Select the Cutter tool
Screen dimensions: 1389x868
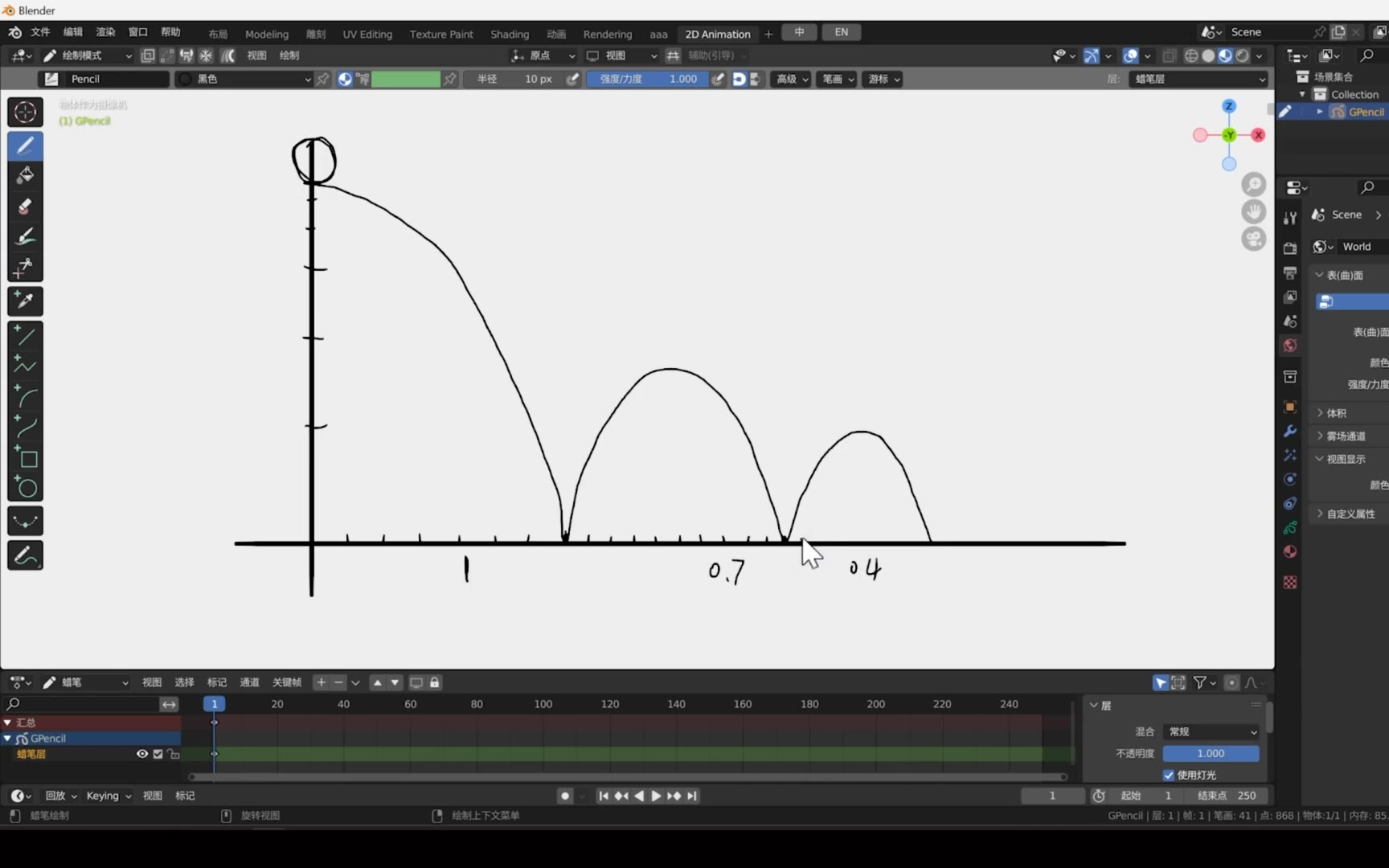pyautogui.click(x=25, y=267)
